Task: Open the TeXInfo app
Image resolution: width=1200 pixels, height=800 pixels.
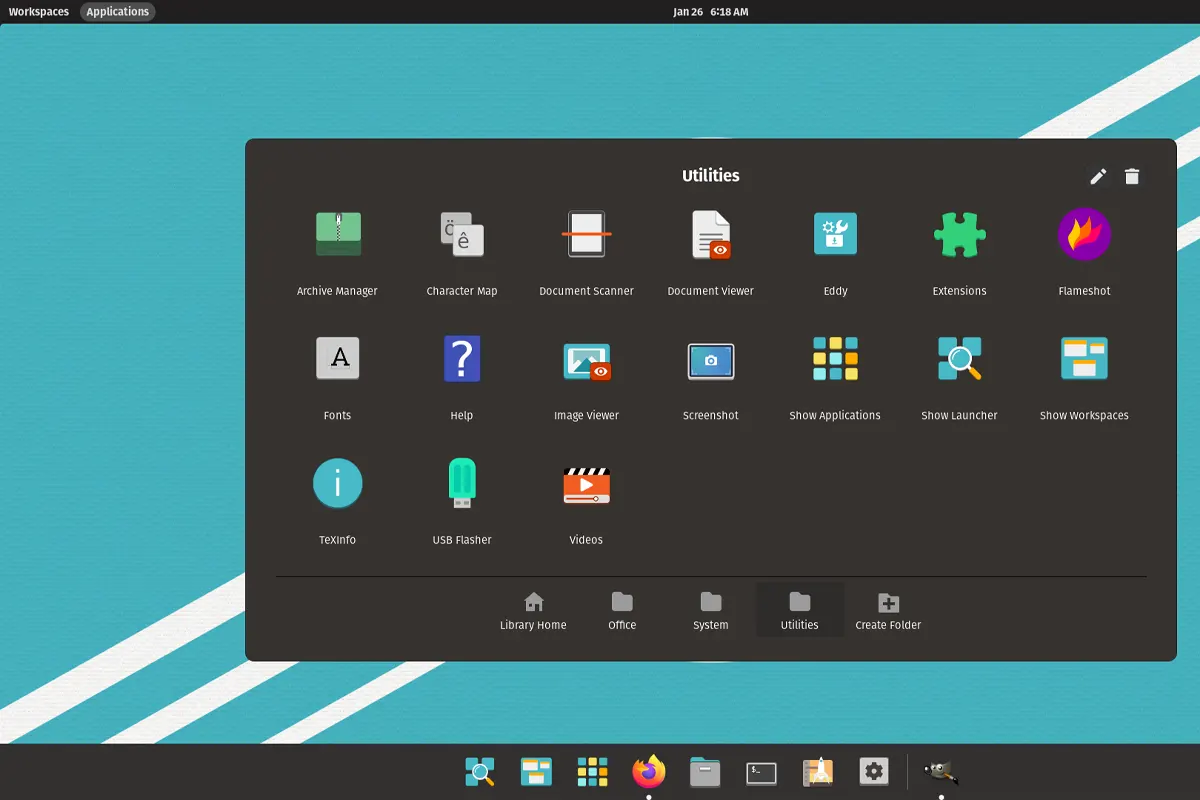Action: coord(338,484)
